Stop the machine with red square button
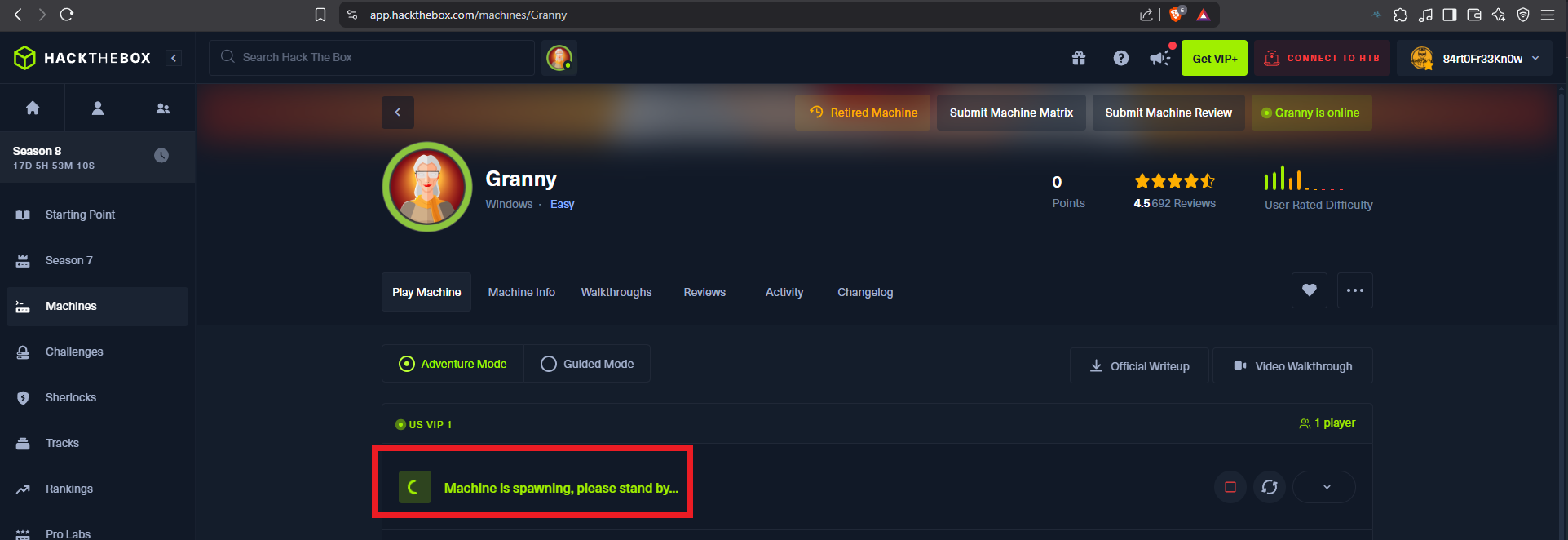The width and height of the screenshot is (1568, 540). pos(1230,487)
